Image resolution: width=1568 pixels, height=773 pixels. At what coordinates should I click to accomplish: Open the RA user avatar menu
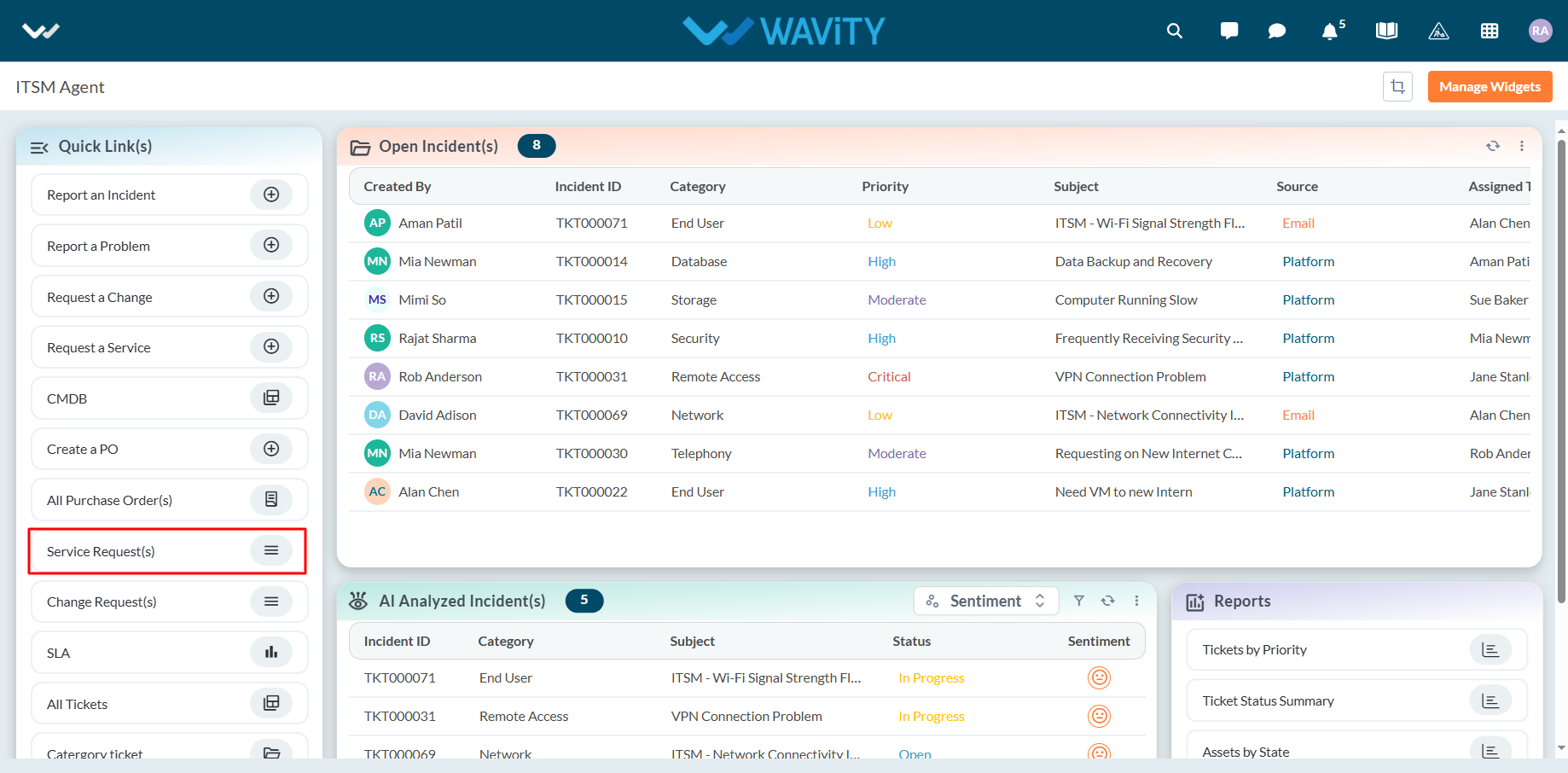coord(1540,31)
